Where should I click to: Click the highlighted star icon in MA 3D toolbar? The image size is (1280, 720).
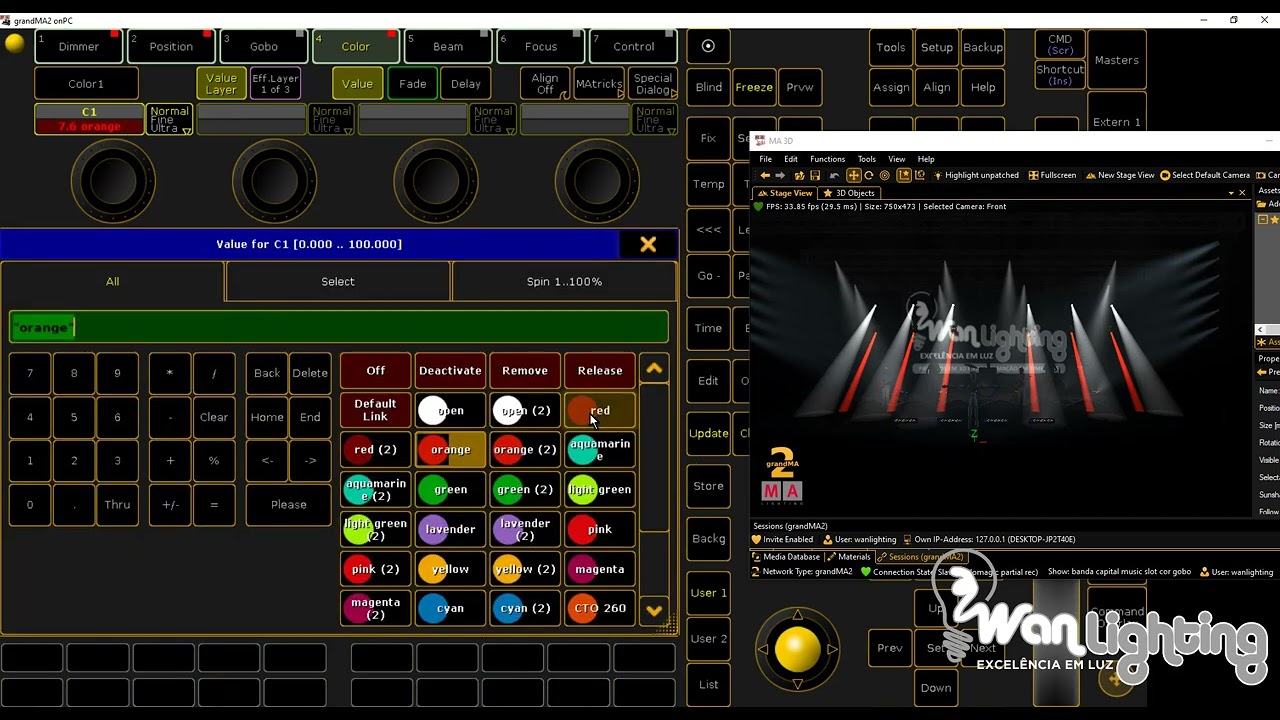click(x=904, y=175)
